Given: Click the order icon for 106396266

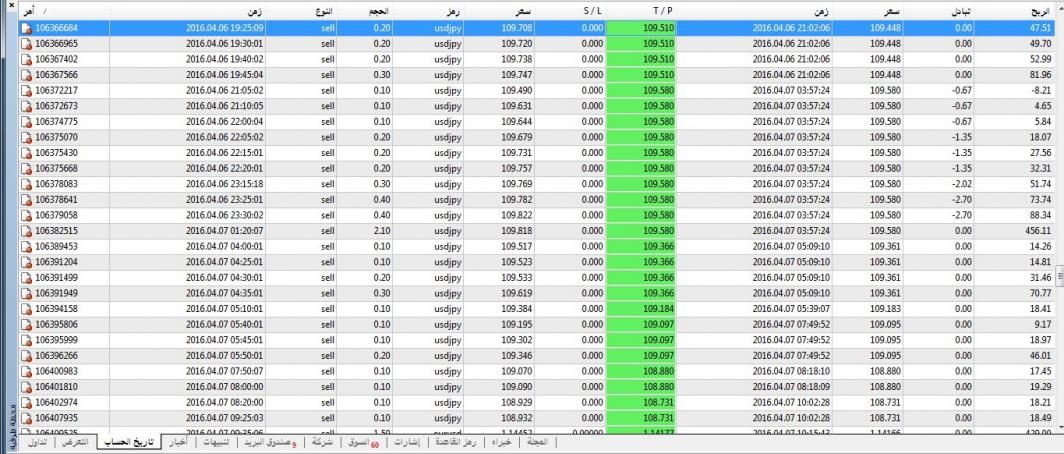Looking at the screenshot, I should pos(26,356).
